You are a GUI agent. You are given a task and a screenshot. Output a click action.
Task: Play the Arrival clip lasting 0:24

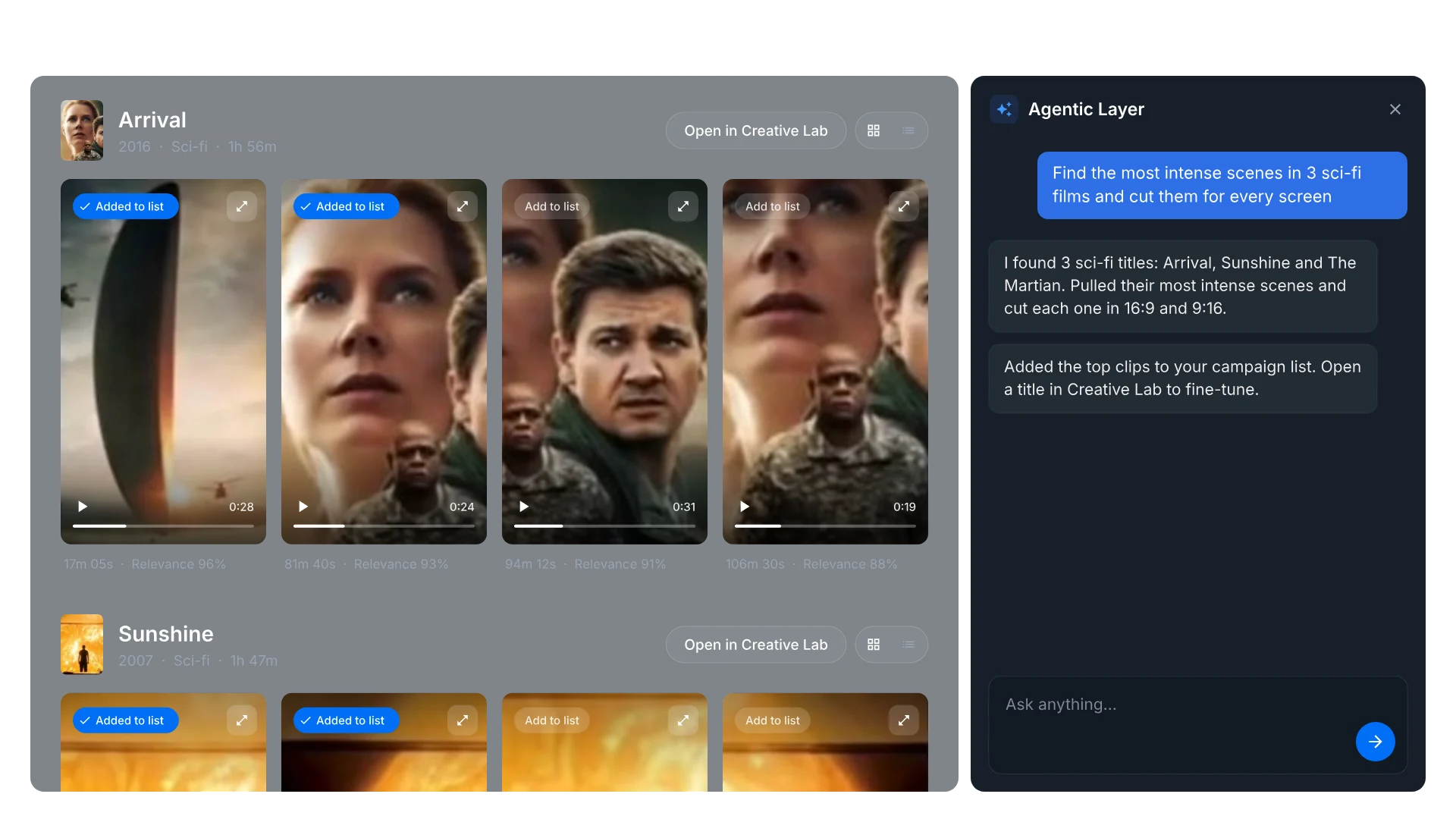[303, 507]
